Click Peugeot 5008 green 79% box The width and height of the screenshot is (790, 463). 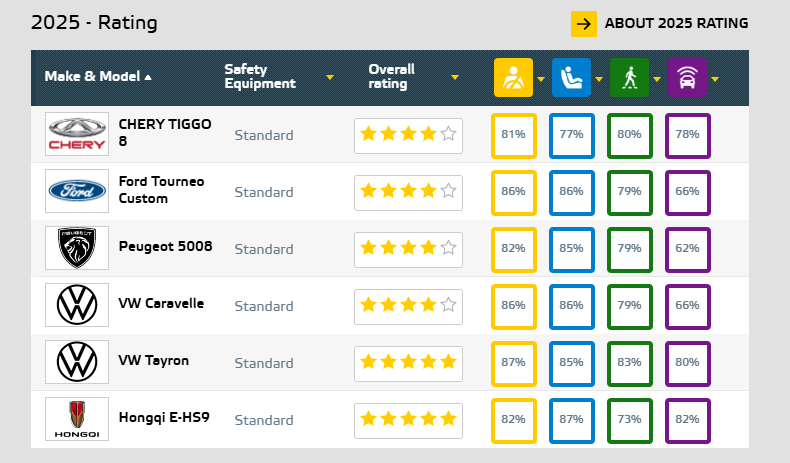[x=629, y=249]
